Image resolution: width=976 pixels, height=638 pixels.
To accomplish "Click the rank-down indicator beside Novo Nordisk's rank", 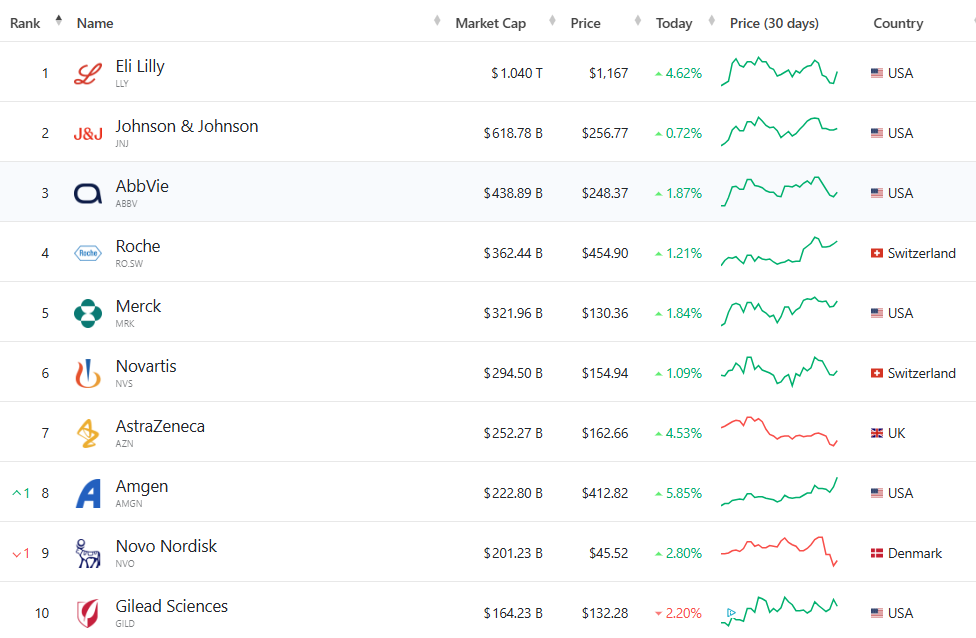I will tap(21, 553).
